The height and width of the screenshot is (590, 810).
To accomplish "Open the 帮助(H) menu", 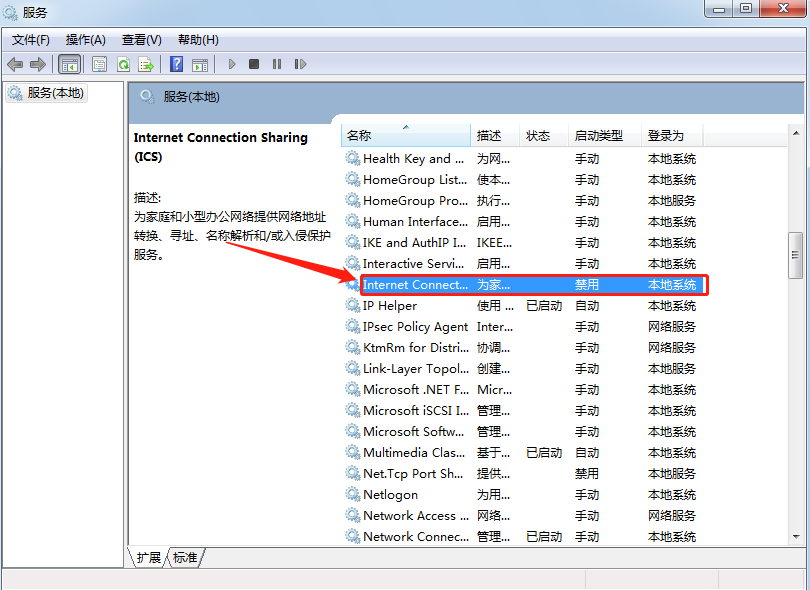I will click(x=198, y=40).
